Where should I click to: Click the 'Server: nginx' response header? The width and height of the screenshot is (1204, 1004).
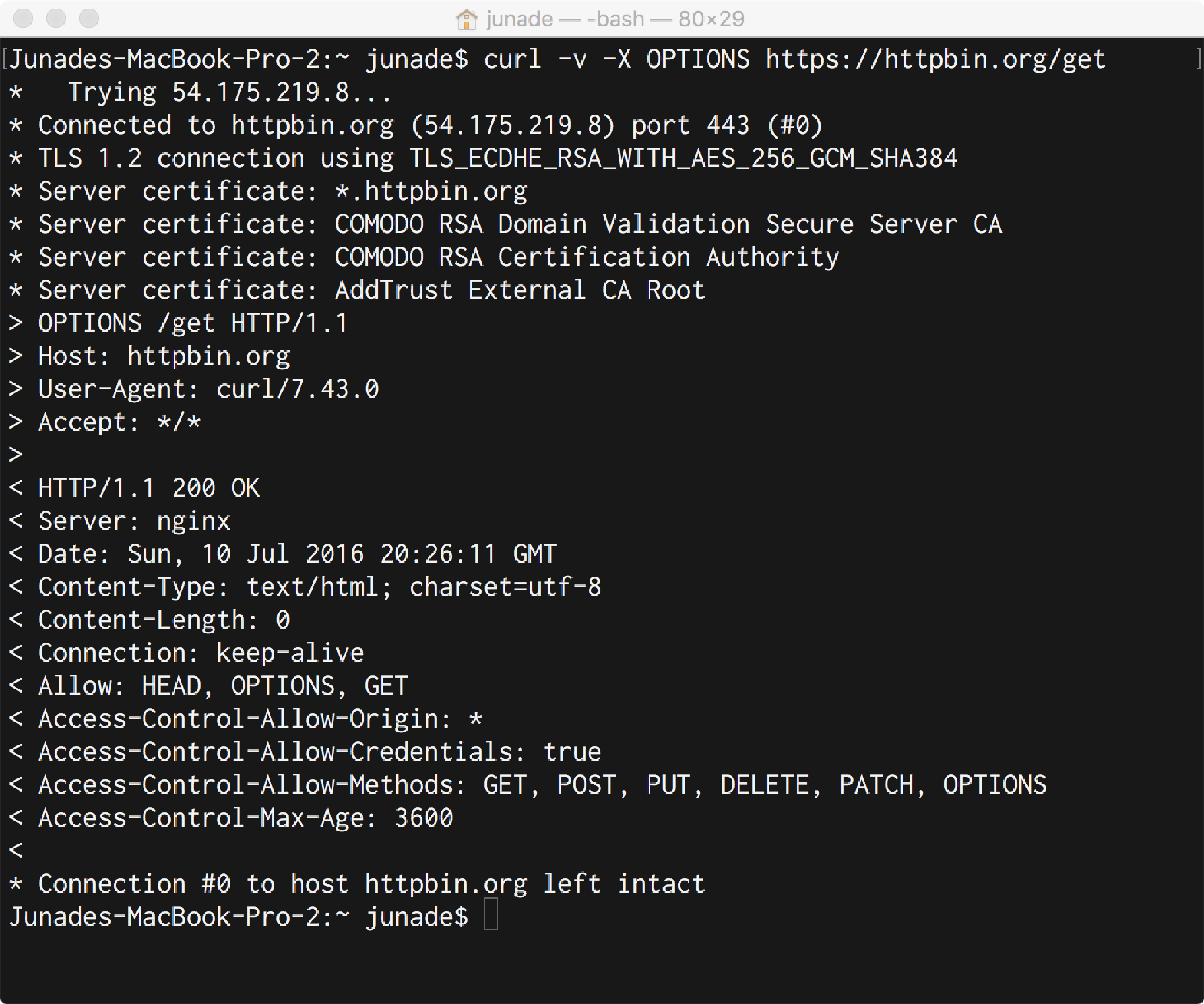coord(135,521)
